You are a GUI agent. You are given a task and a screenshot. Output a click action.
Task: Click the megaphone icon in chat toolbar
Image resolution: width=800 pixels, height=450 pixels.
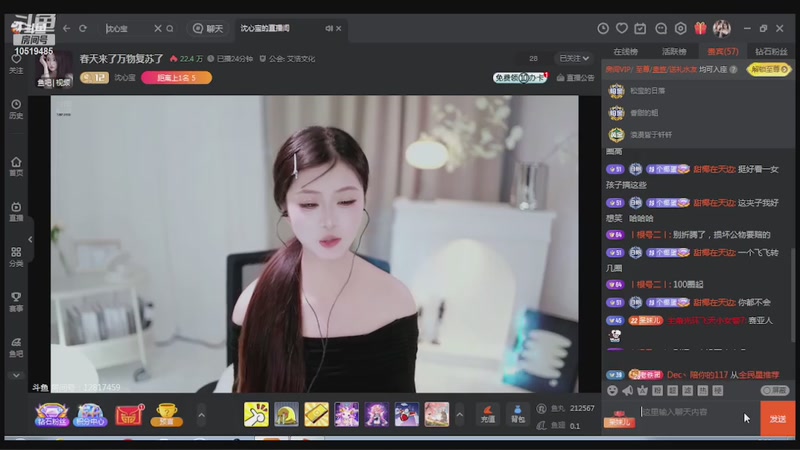point(628,390)
